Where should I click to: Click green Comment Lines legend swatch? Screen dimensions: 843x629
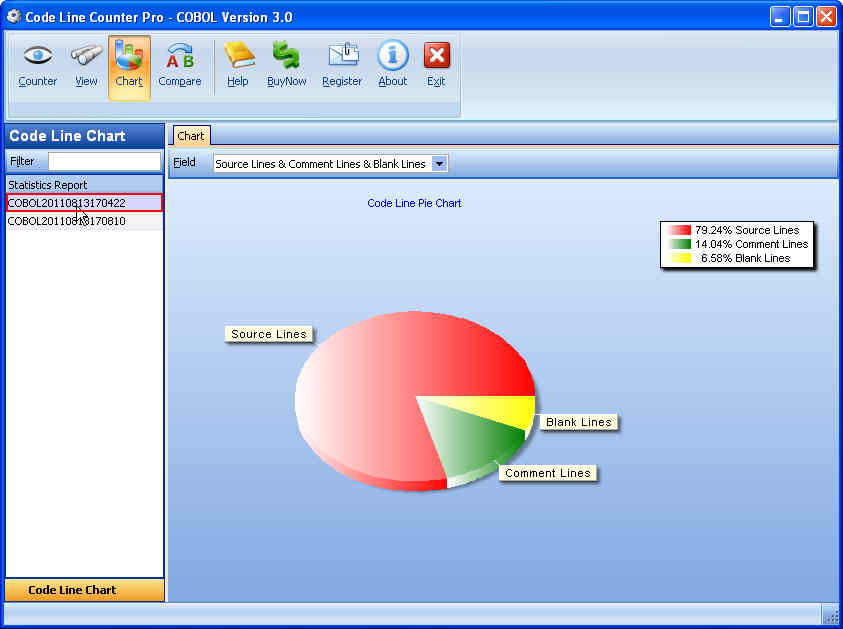tap(680, 244)
